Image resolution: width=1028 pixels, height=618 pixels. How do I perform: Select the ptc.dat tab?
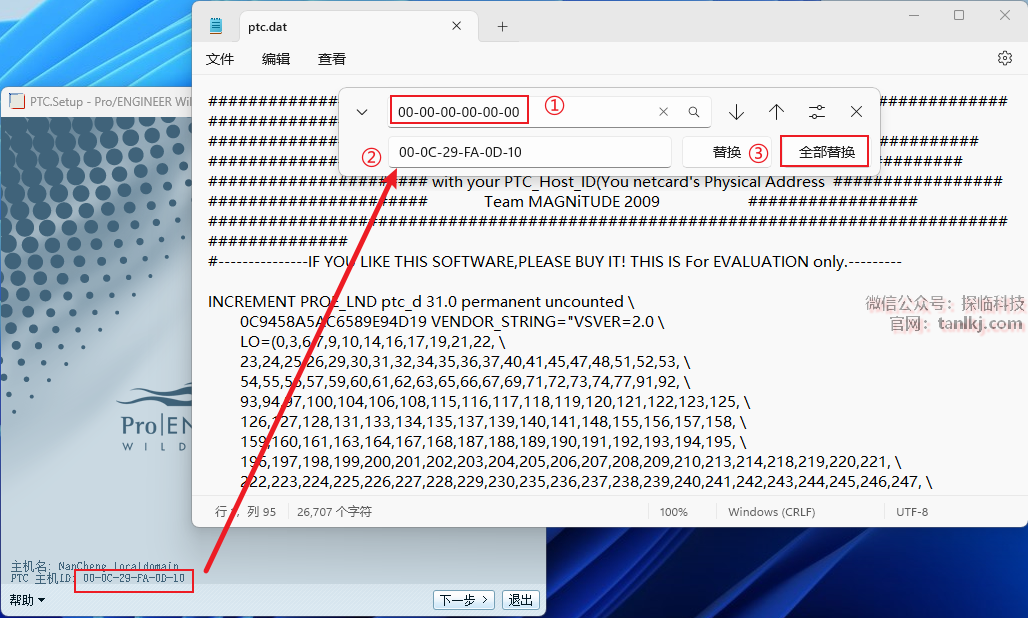[x=340, y=27]
